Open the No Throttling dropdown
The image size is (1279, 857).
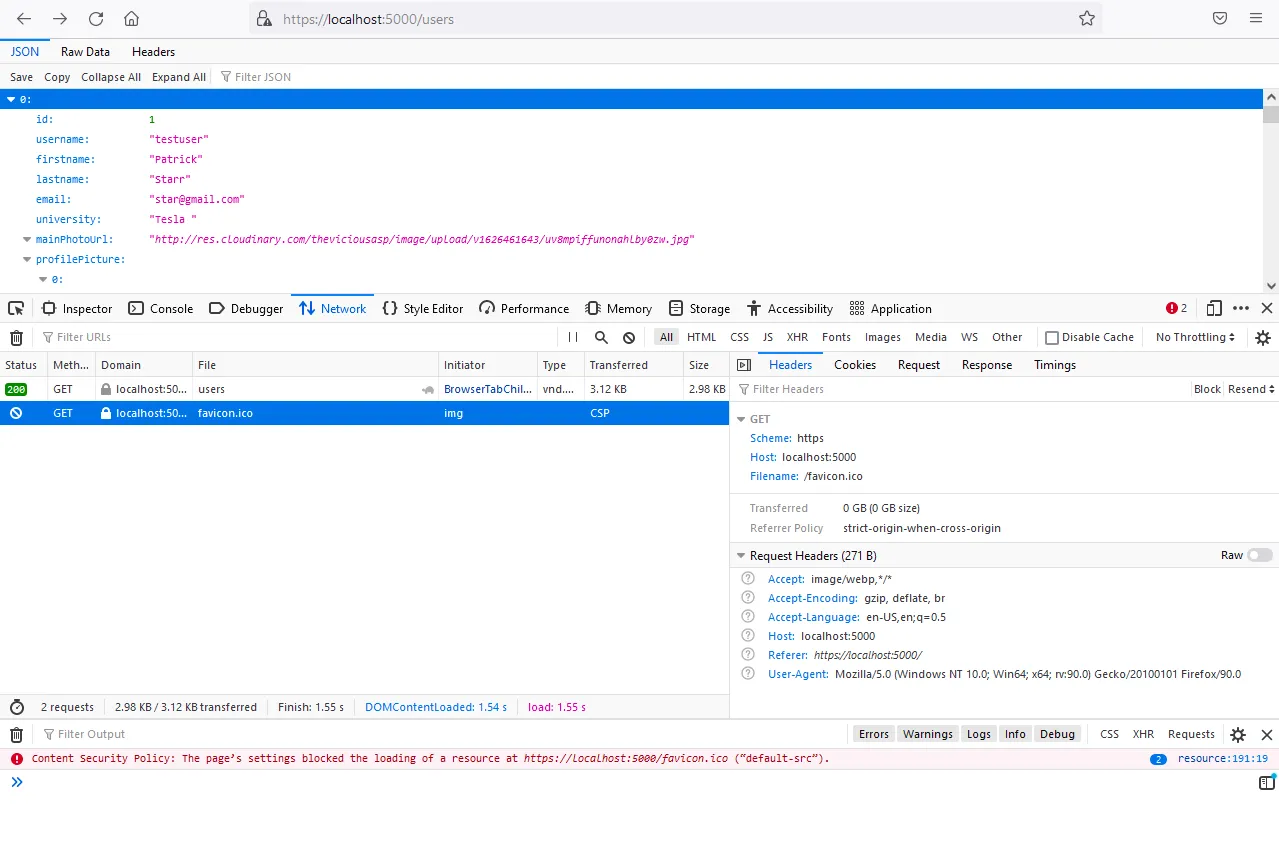pyautogui.click(x=1195, y=338)
